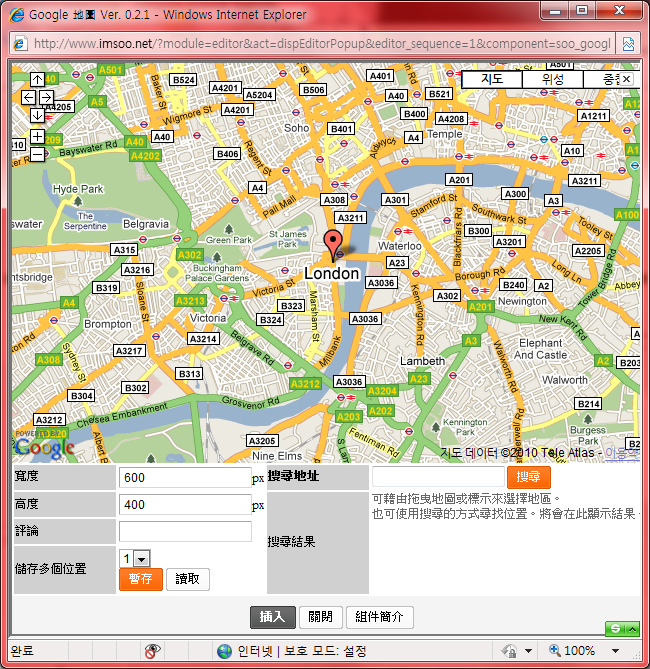Click the B406 road sign on the map
650x669 pixels.
click(227, 154)
